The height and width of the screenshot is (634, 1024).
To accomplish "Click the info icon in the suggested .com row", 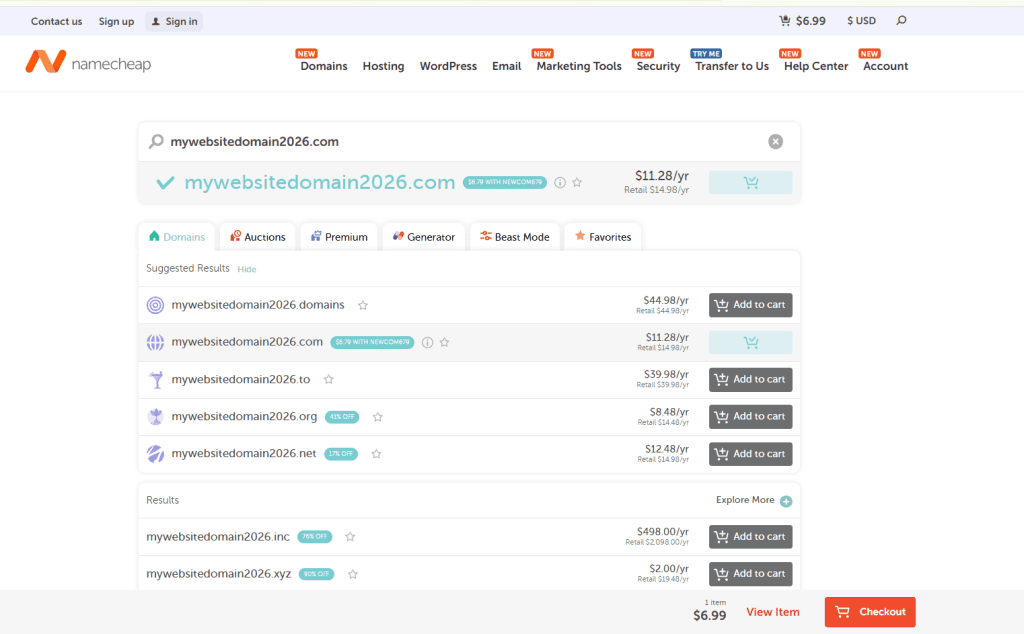I will click(427, 342).
